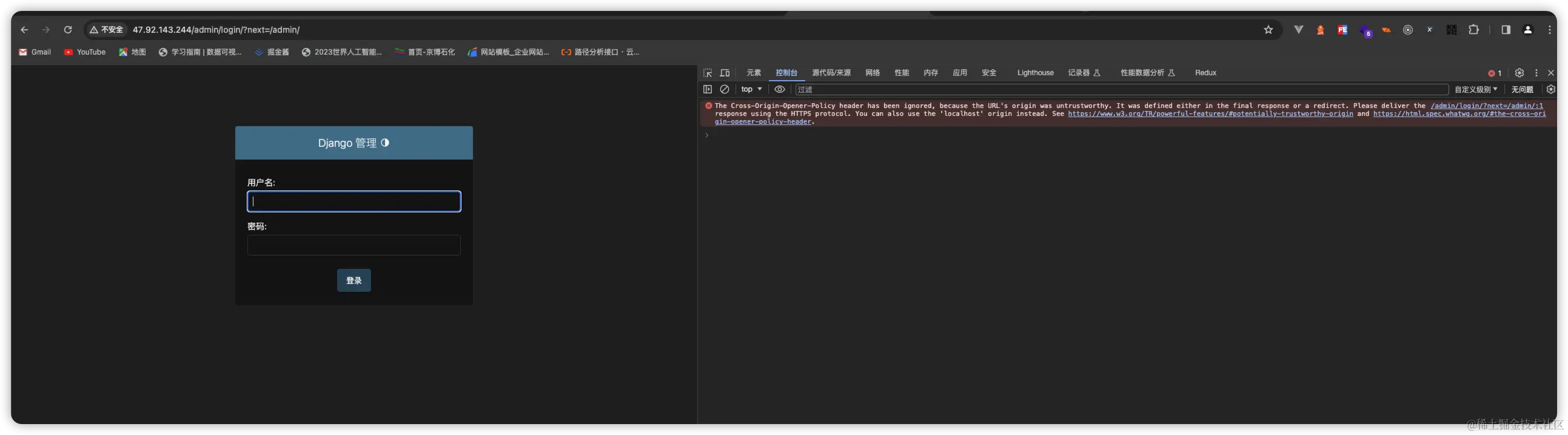The height and width of the screenshot is (435, 1568).
Task: Open the user profile avatar
Action: pyautogui.click(x=1528, y=30)
